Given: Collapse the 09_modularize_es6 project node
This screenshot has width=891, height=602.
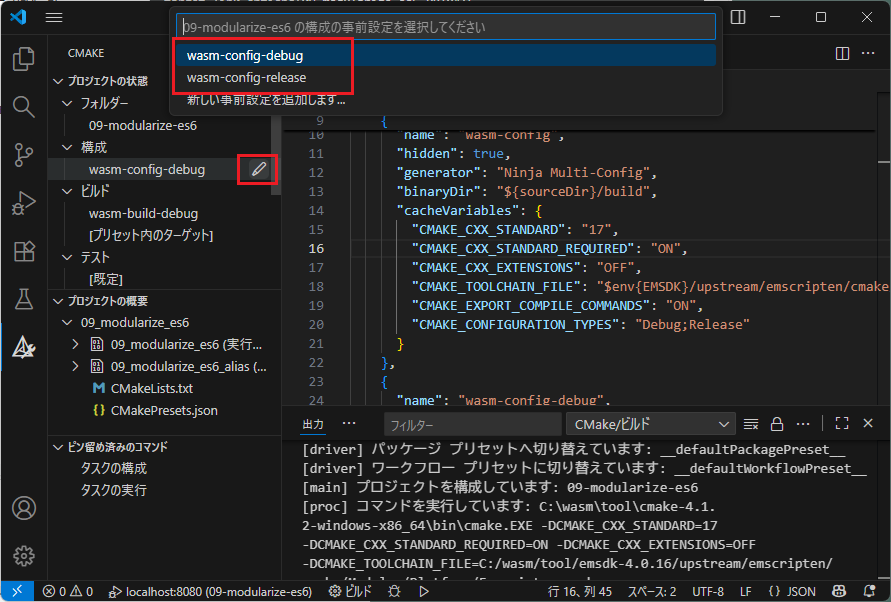Looking at the screenshot, I should 67,323.
